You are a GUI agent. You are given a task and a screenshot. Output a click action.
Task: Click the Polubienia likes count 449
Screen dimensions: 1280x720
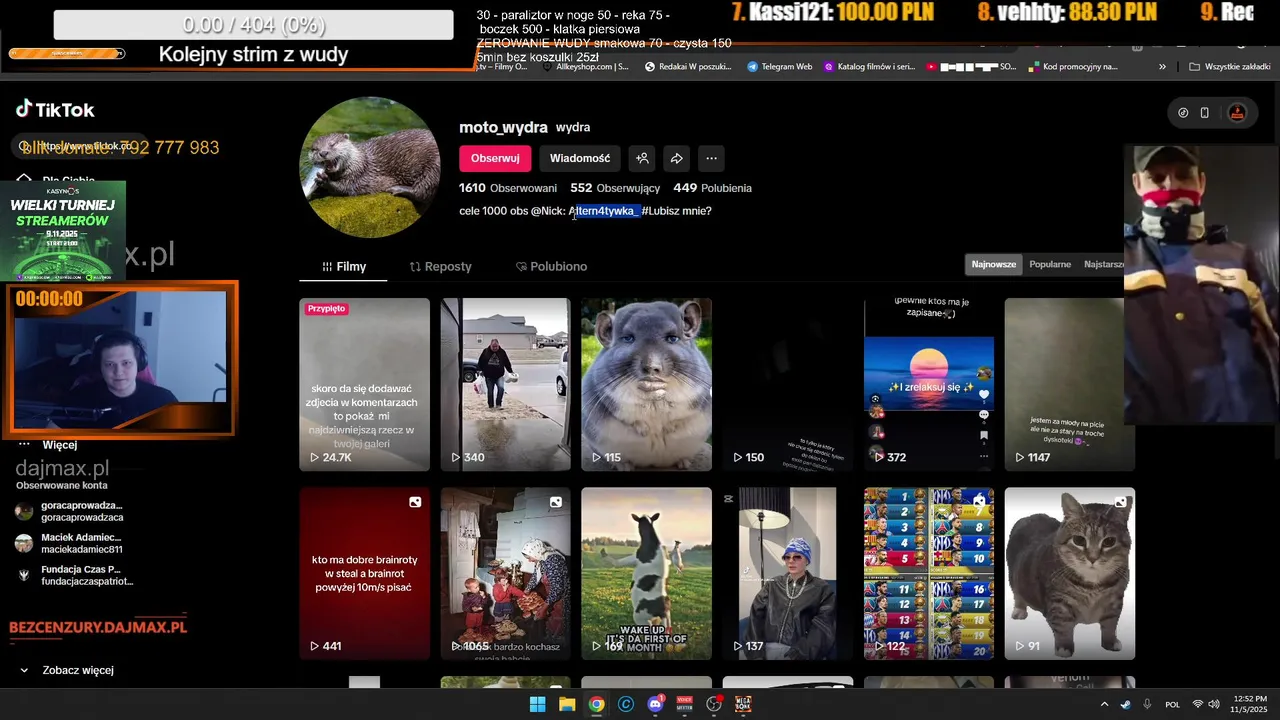(712, 188)
